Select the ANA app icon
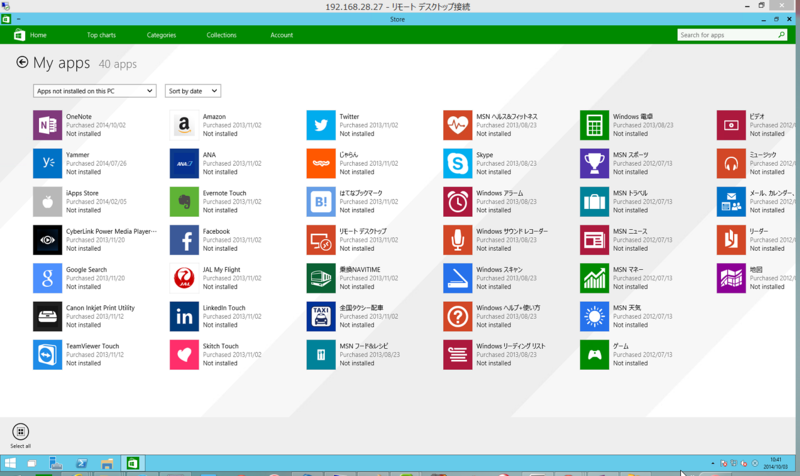 tap(184, 163)
